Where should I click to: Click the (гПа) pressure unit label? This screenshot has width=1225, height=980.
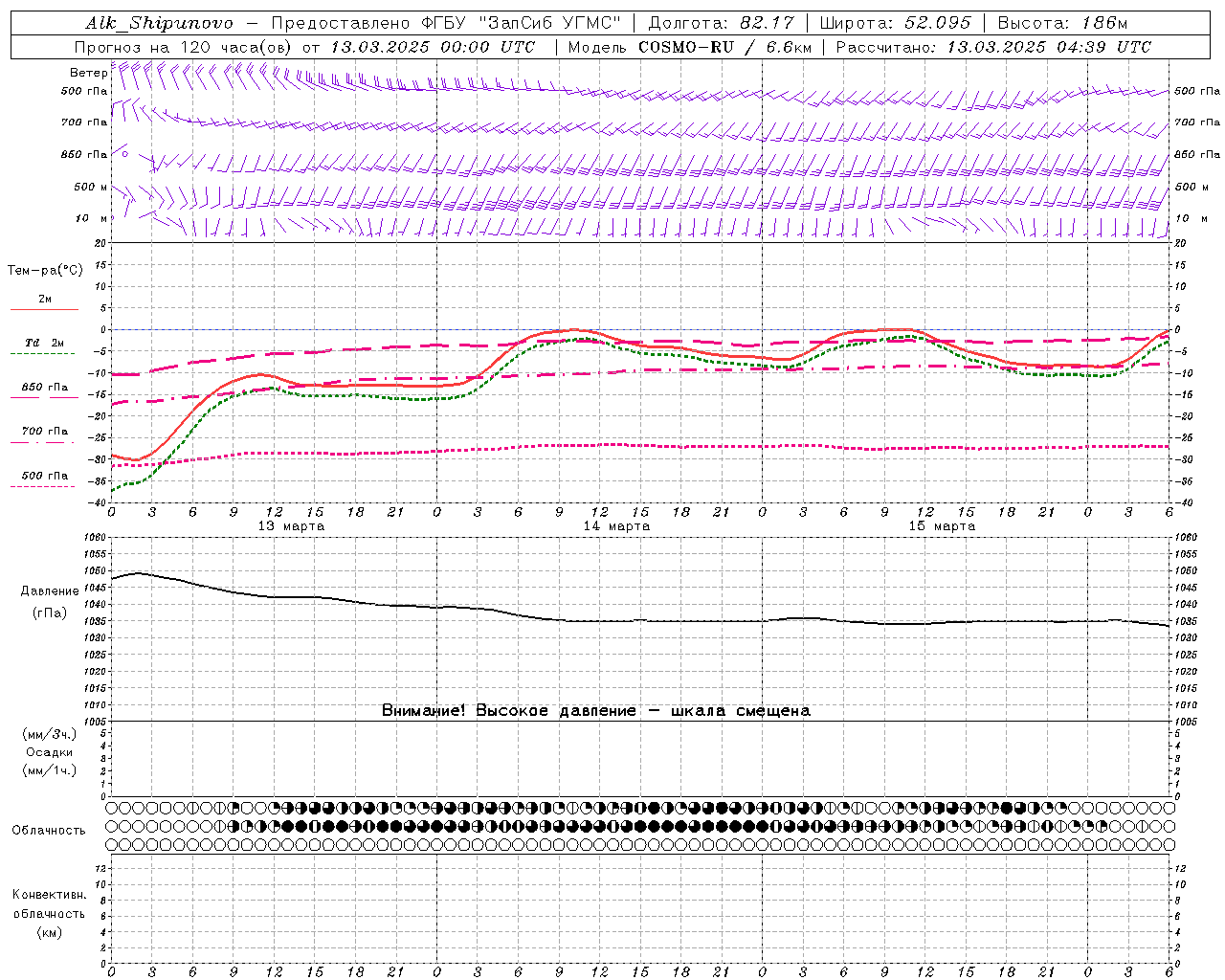(50, 612)
